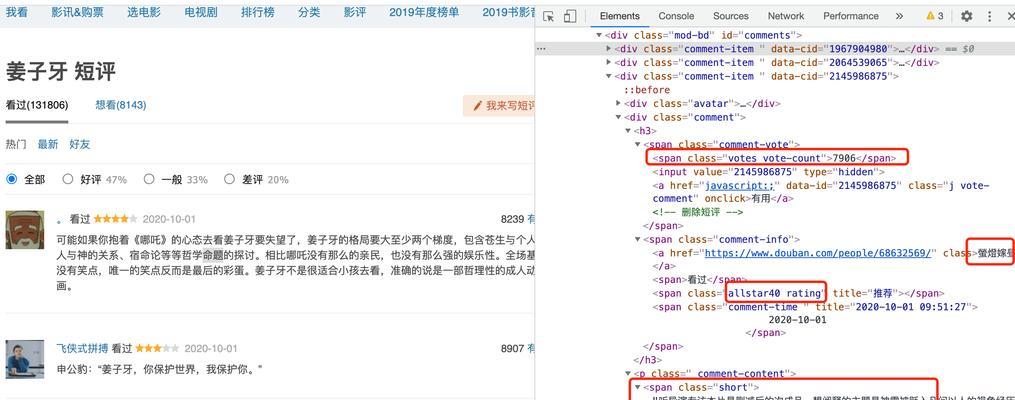Viewport: 1015px width, 400px height.
Task: Click the avatar of reviewer 飞侠式拼搏
Action: point(25,359)
